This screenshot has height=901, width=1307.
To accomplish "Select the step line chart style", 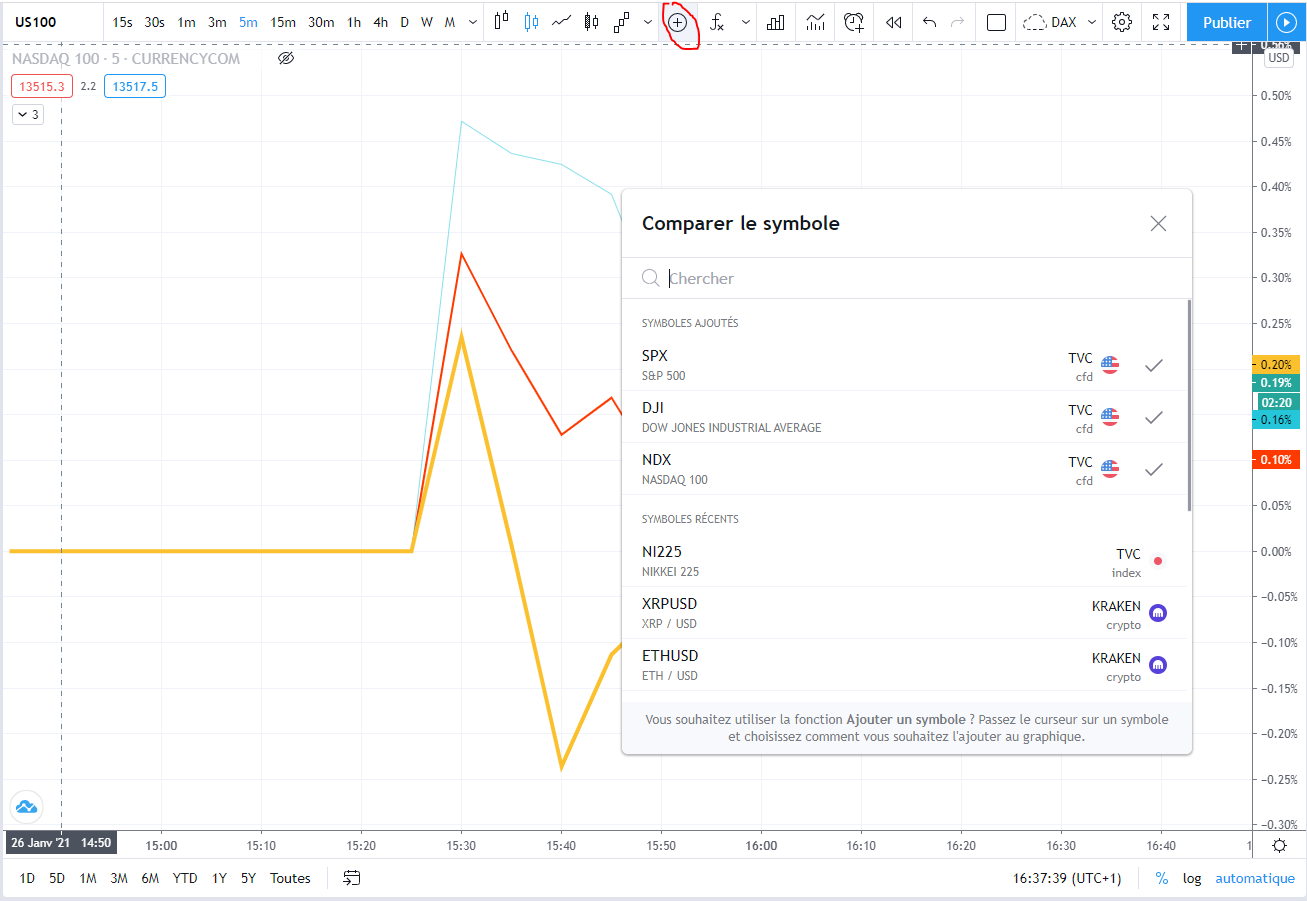I will [622, 22].
